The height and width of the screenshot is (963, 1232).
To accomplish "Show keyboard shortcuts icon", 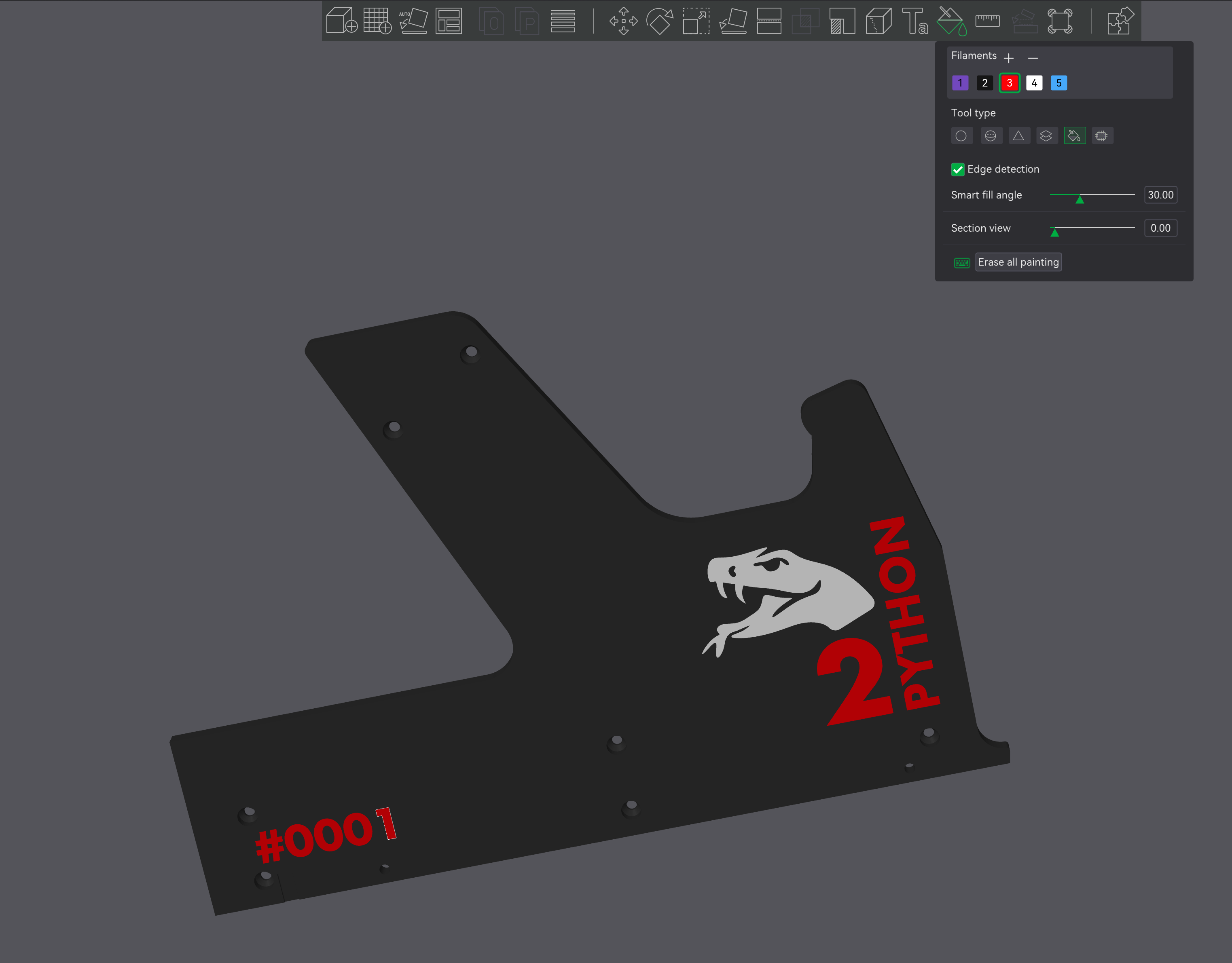I will [962, 263].
